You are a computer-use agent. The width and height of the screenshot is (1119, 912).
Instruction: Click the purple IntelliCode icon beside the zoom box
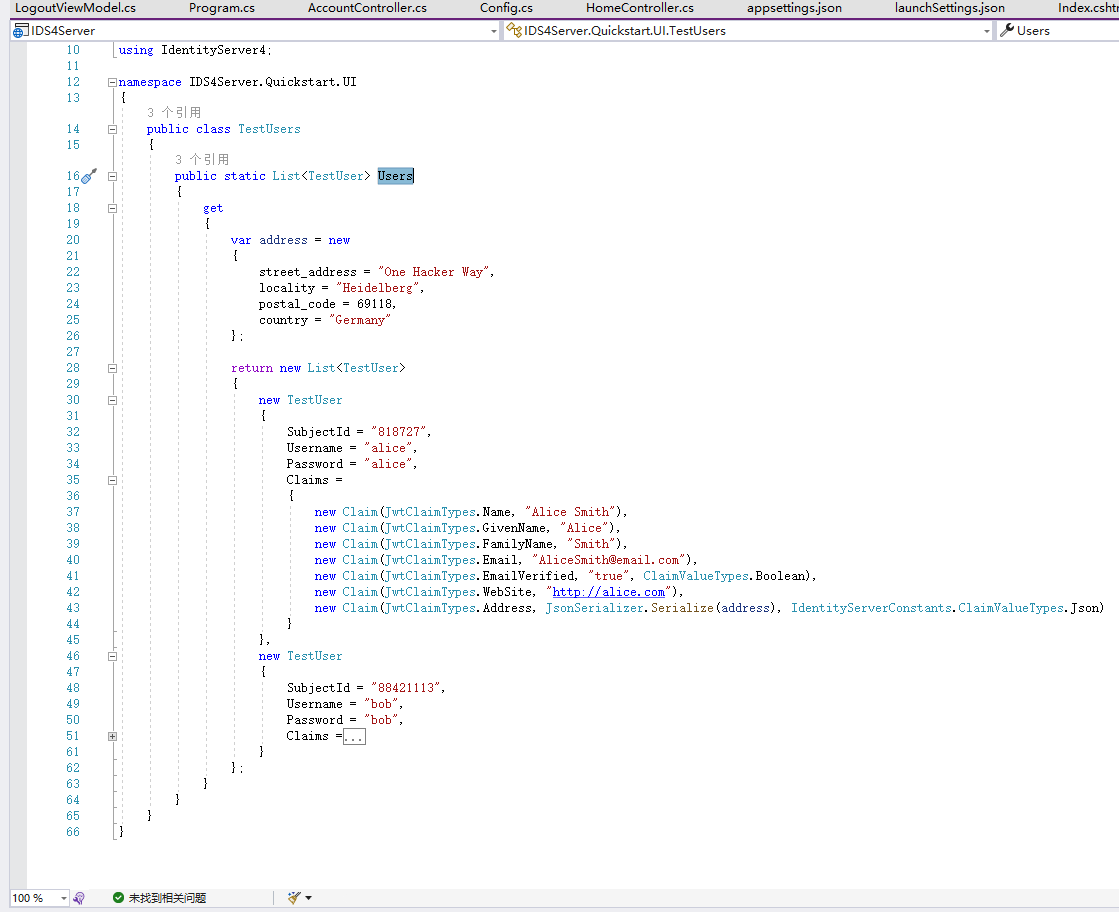click(x=80, y=898)
